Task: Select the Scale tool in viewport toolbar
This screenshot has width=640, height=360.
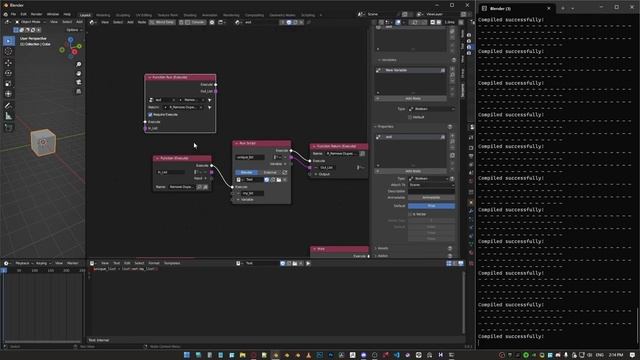Action: tap(8, 84)
